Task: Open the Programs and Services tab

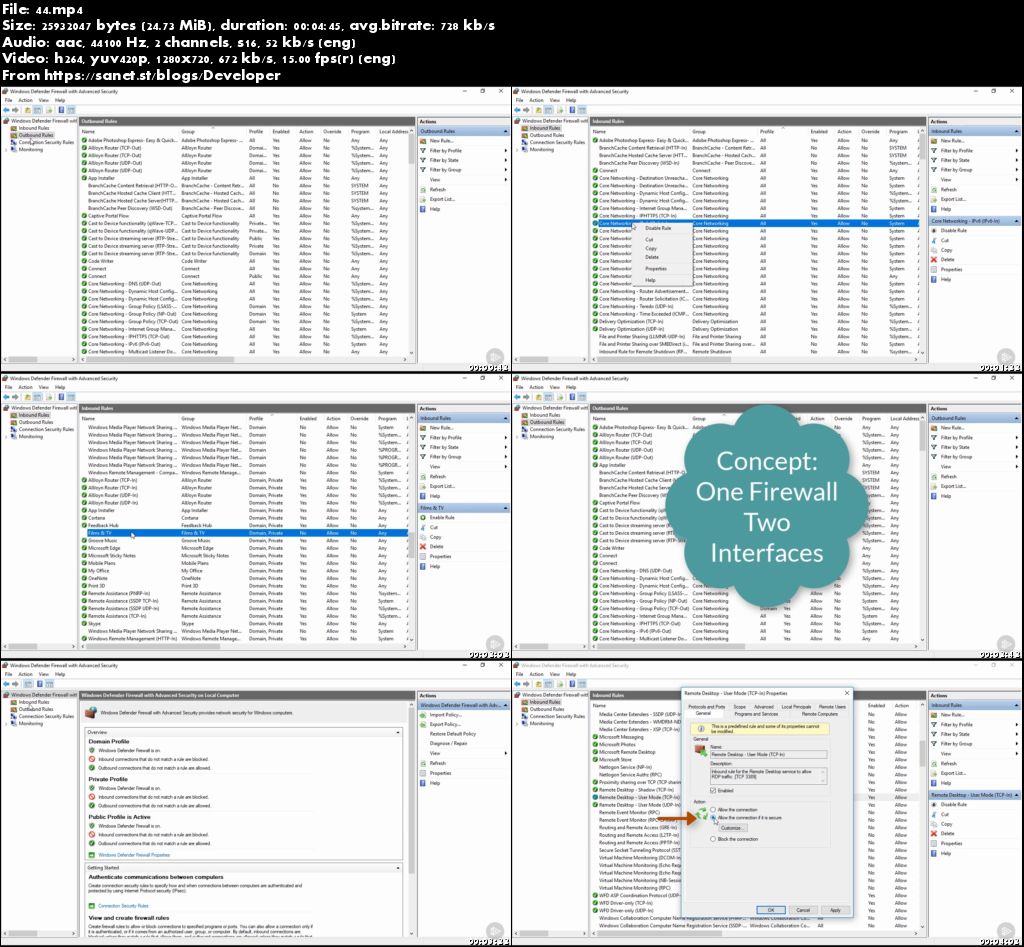Action: 756,714
